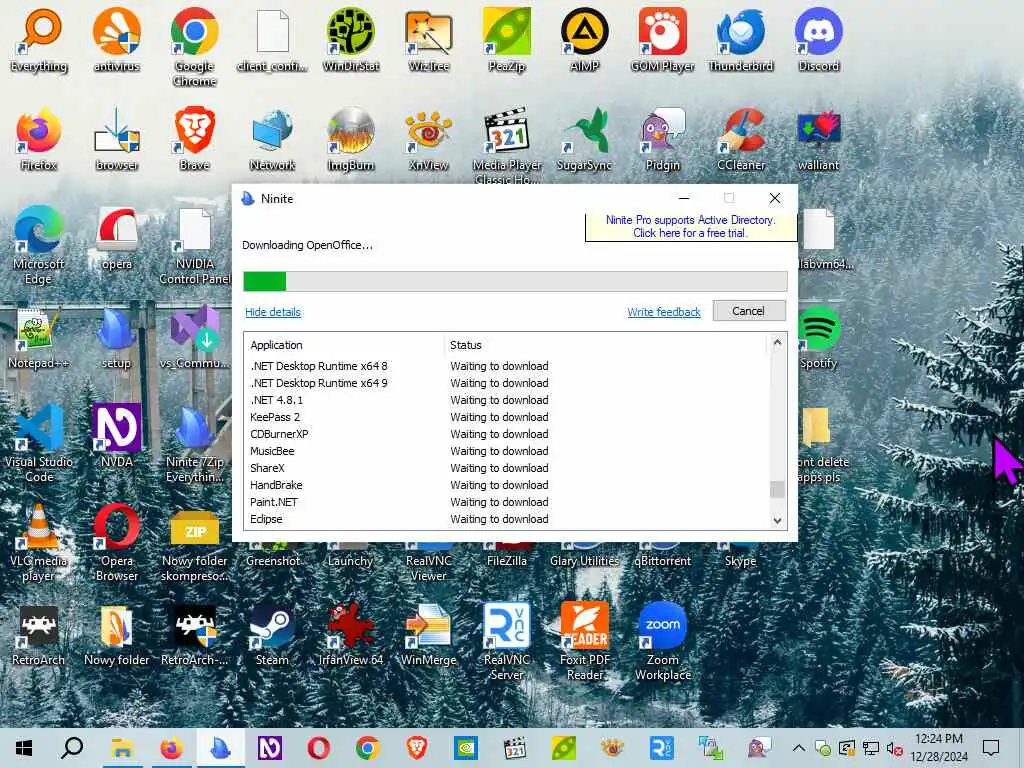Click the details list scroll down arrow
1024x768 pixels.
coord(777,520)
